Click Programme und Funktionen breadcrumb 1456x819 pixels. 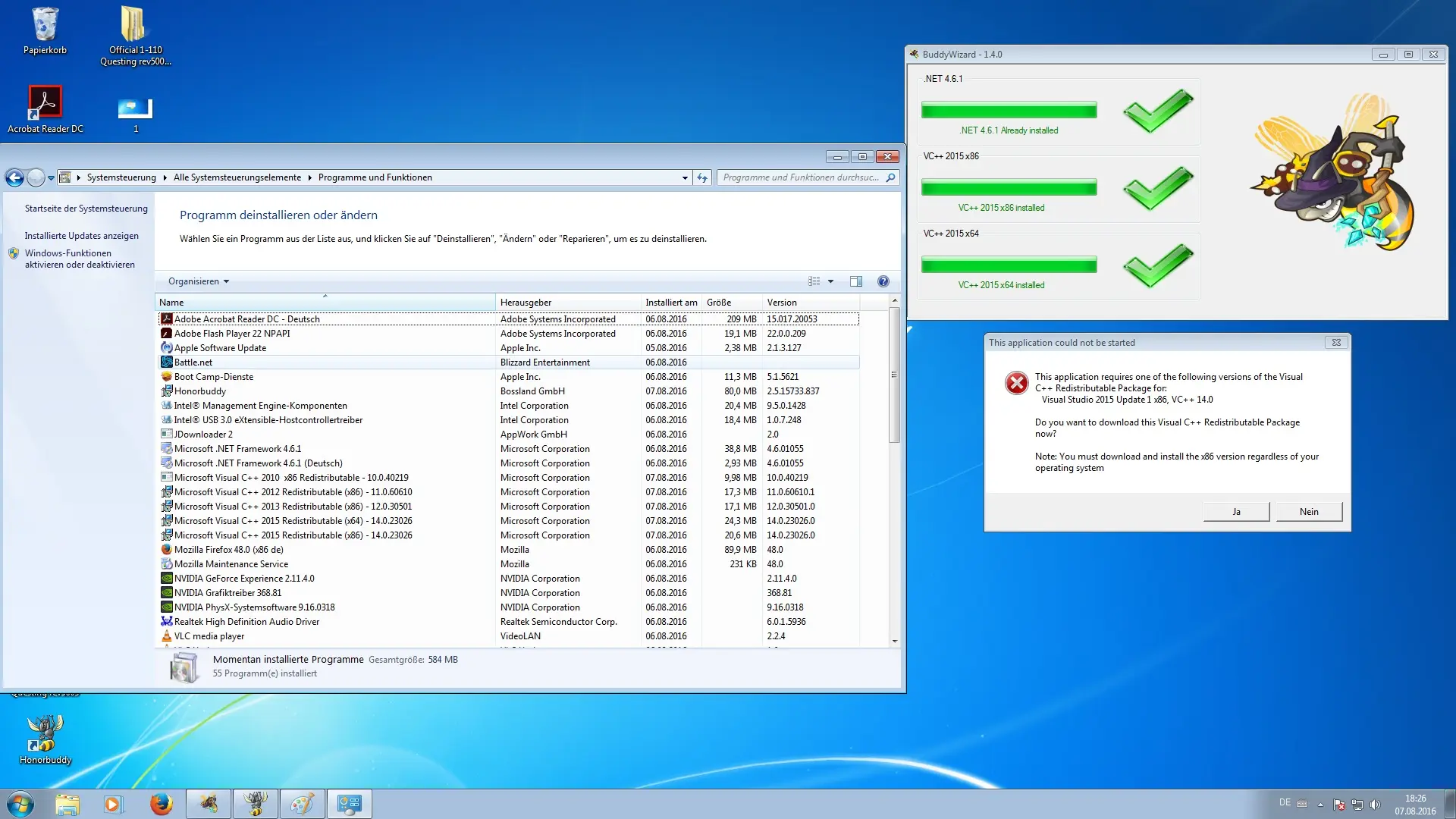(x=375, y=177)
